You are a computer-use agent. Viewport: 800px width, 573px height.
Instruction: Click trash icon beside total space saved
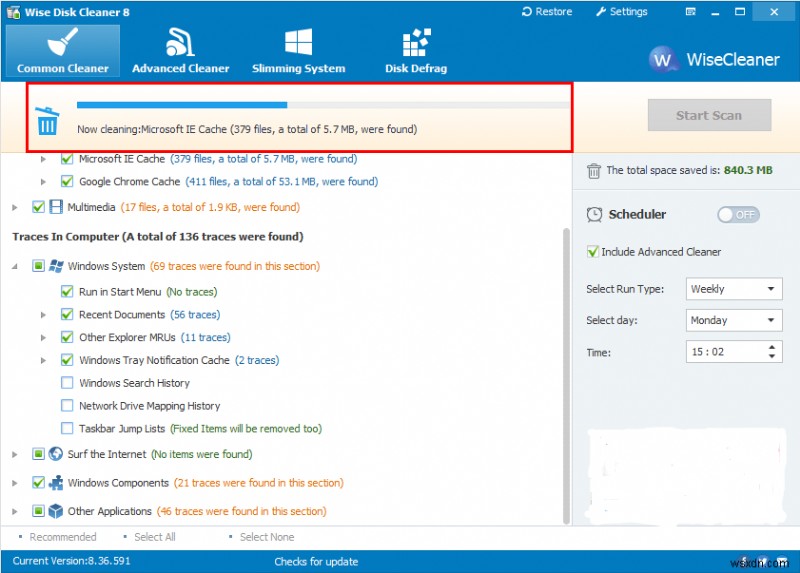pyautogui.click(x=593, y=171)
